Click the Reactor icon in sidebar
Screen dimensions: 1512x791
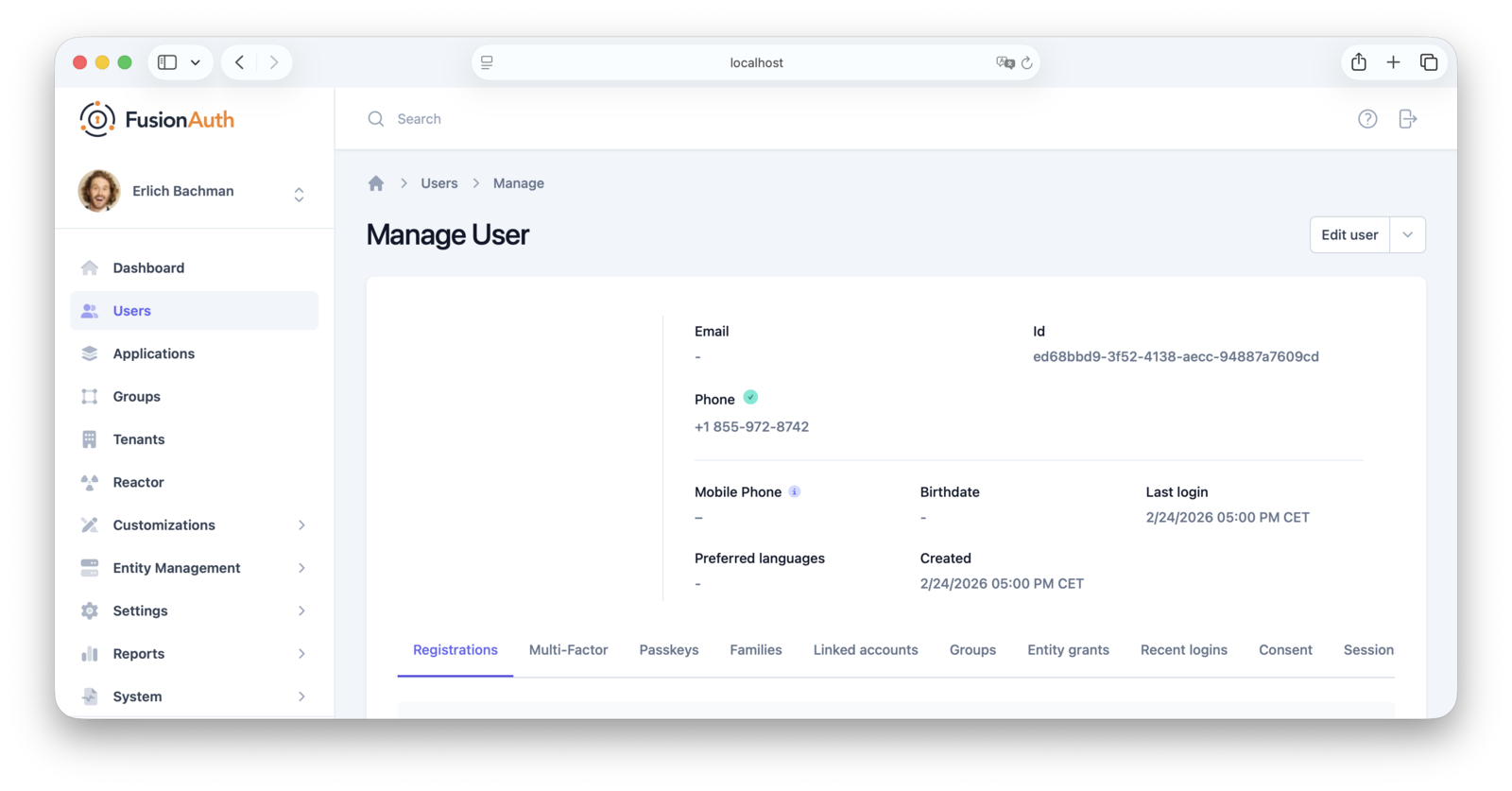[x=90, y=482]
